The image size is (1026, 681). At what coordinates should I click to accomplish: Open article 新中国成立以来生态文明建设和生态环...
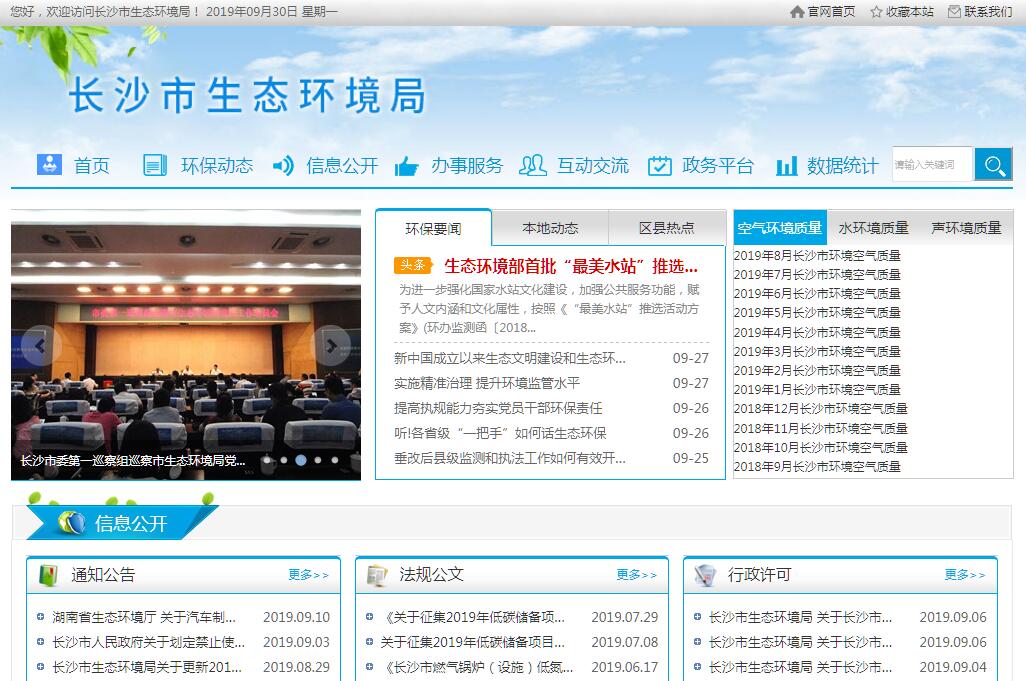[510, 358]
